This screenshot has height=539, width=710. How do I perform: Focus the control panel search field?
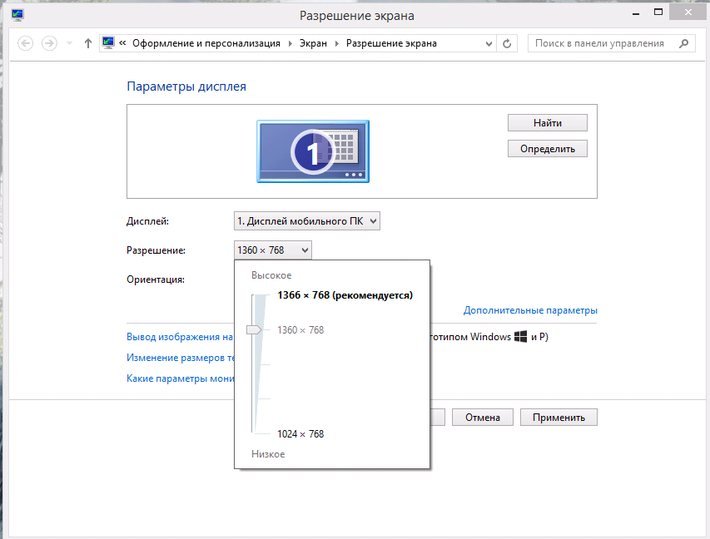(x=611, y=43)
